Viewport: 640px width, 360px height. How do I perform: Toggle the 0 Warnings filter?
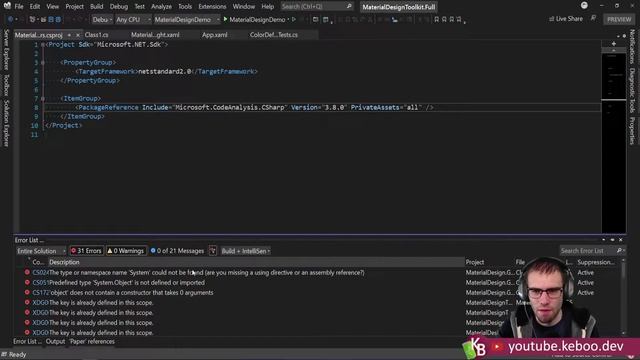(126, 251)
